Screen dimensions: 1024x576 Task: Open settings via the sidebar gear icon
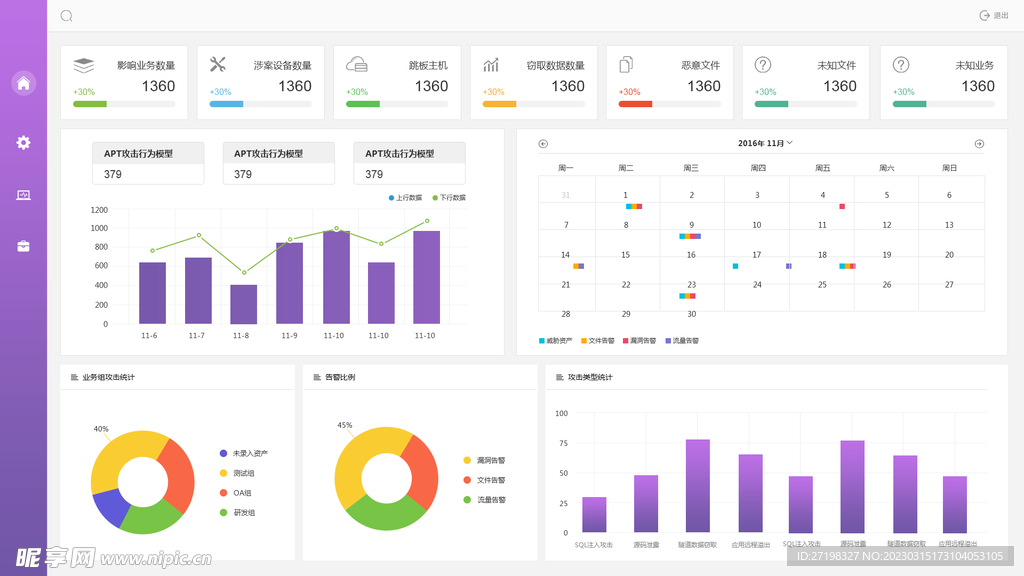[x=23, y=142]
